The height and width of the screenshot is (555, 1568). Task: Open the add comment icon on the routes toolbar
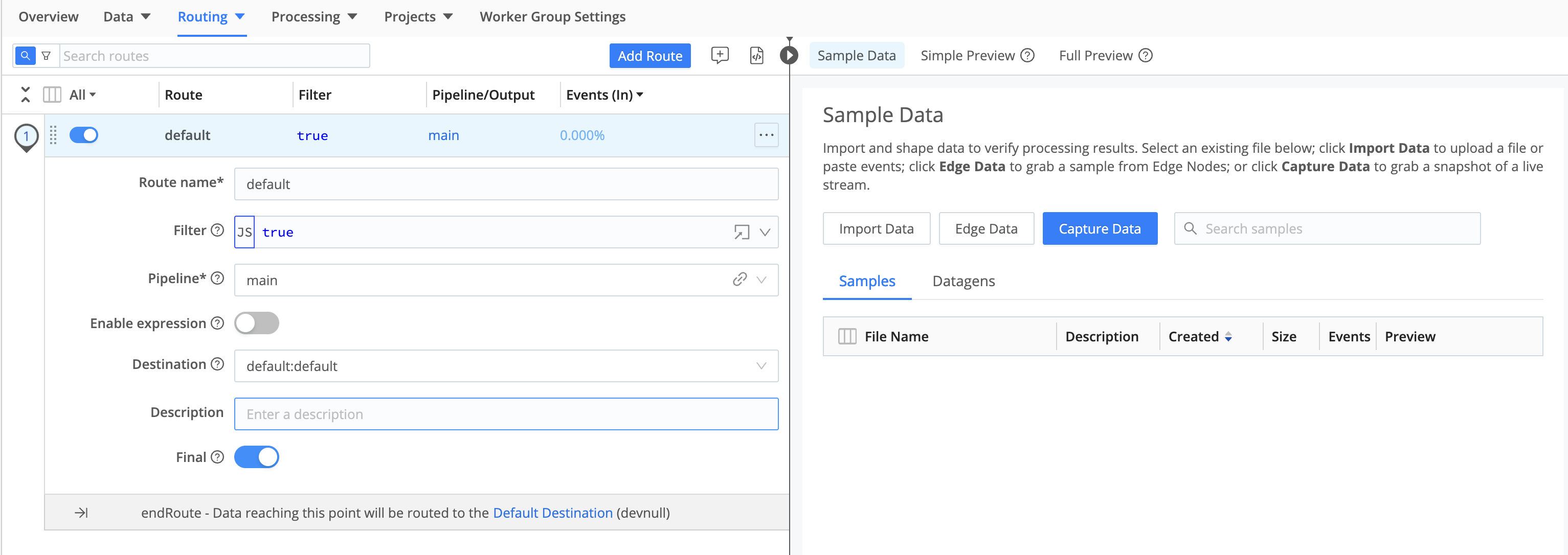click(x=719, y=55)
